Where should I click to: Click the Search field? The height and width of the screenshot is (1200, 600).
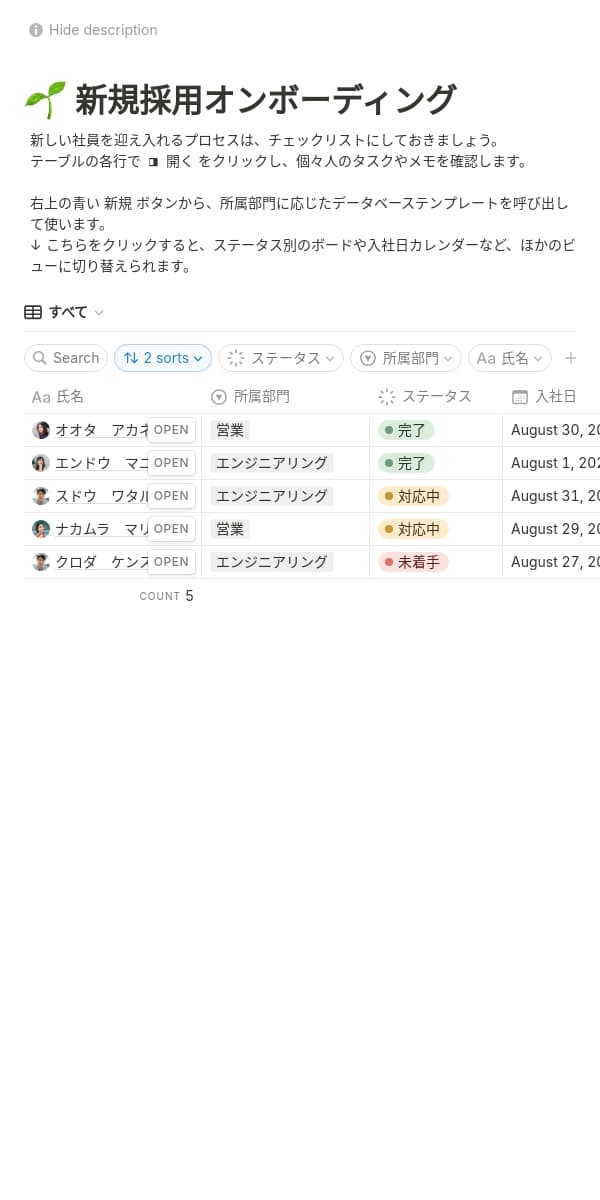(x=66, y=358)
